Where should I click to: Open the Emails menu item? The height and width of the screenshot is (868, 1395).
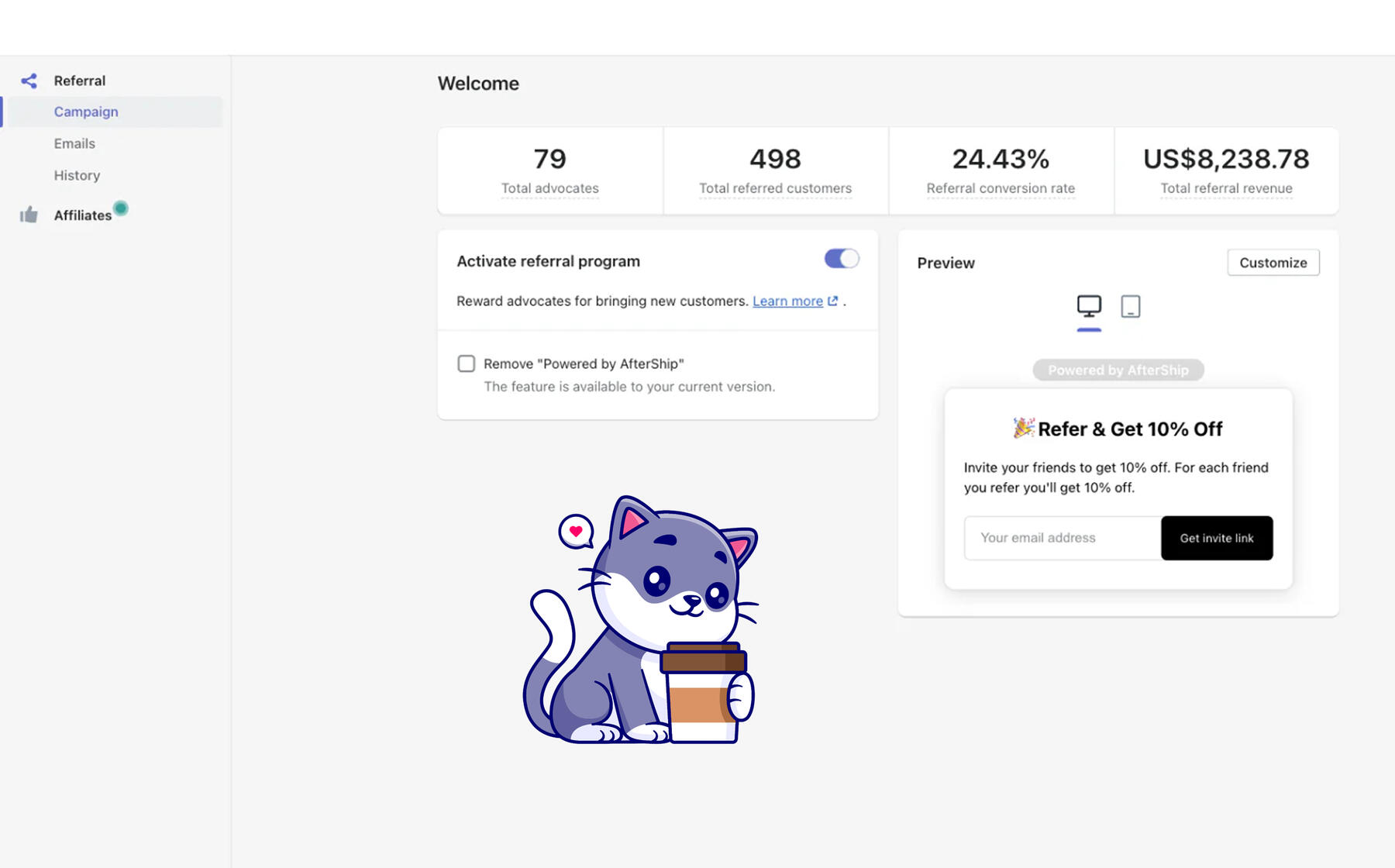[74, 143]
